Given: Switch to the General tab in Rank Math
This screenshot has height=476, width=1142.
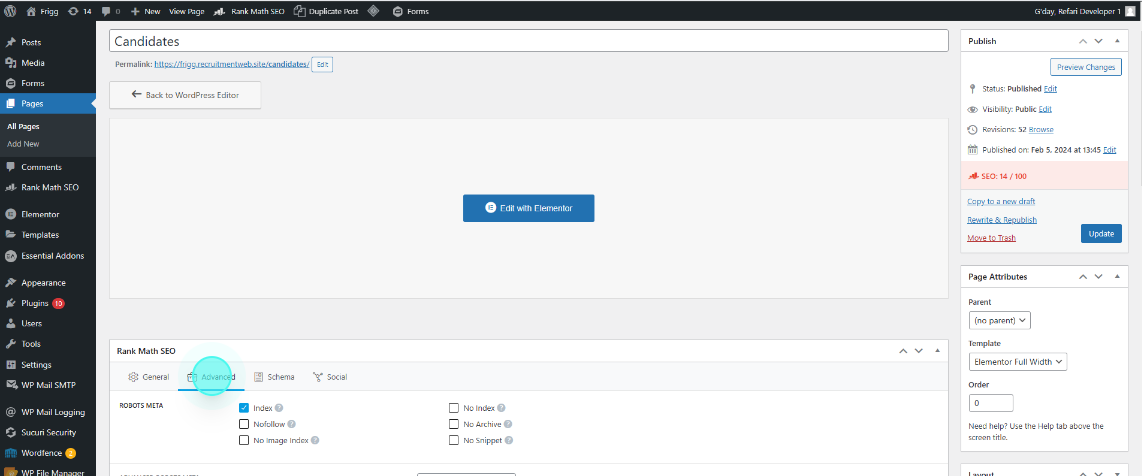Looking at the screenshot, I should pyautogui.click(x=149, y=377).
